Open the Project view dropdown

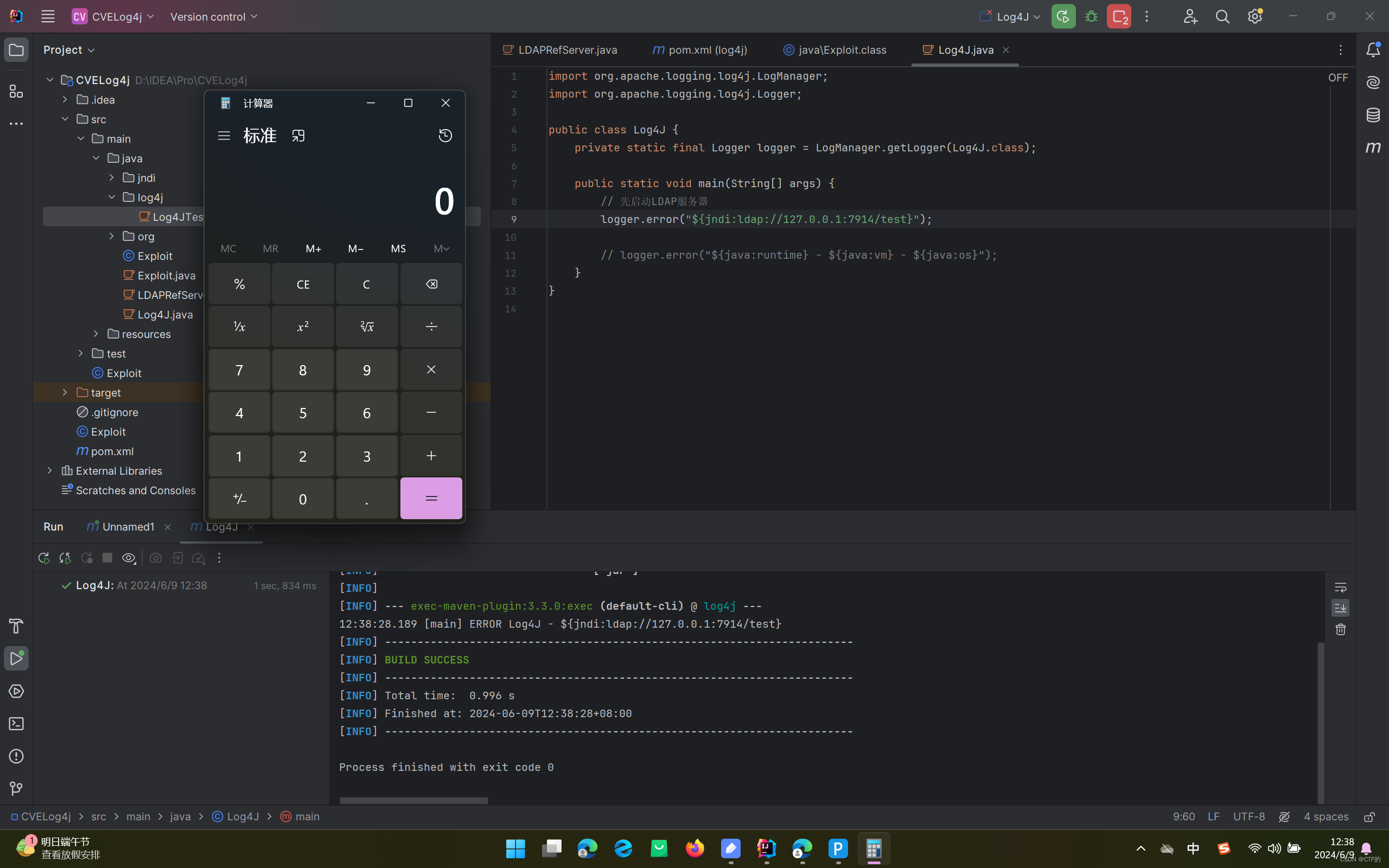69,50
